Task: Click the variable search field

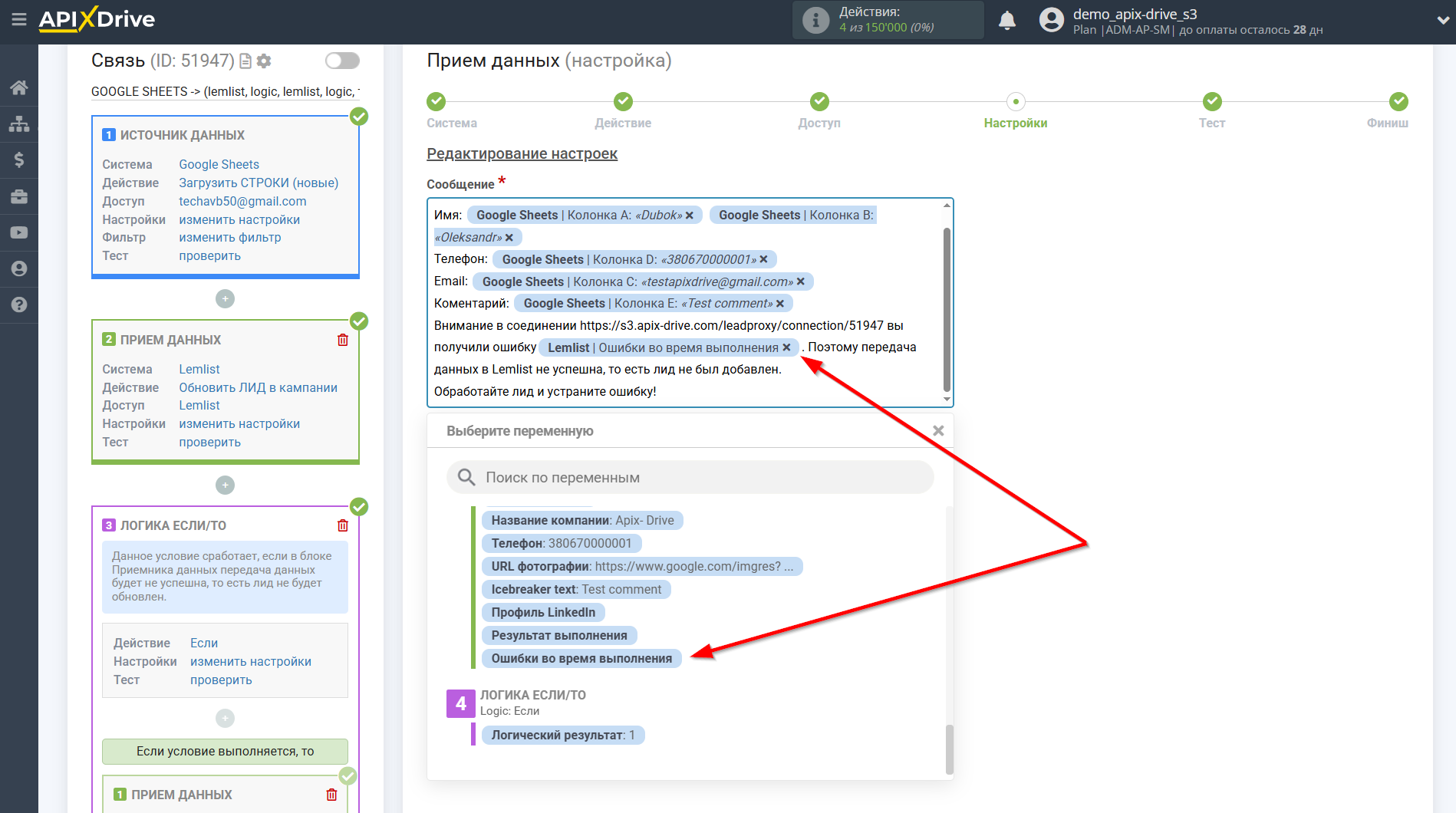Action: [x=690, y=477]
